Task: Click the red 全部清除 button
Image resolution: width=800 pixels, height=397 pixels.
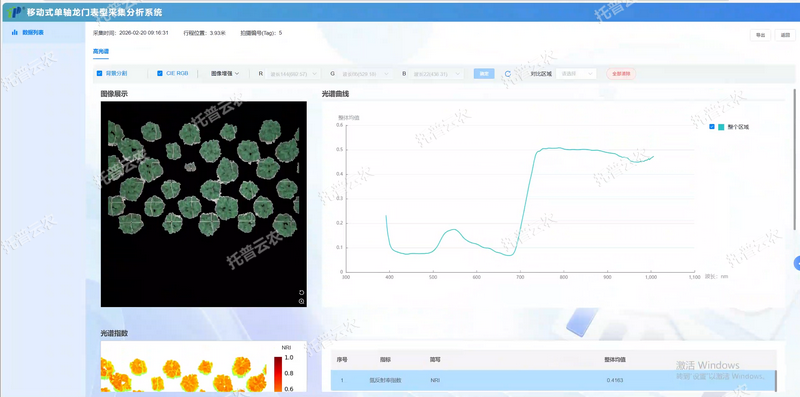Action: (x=621, y=74)
